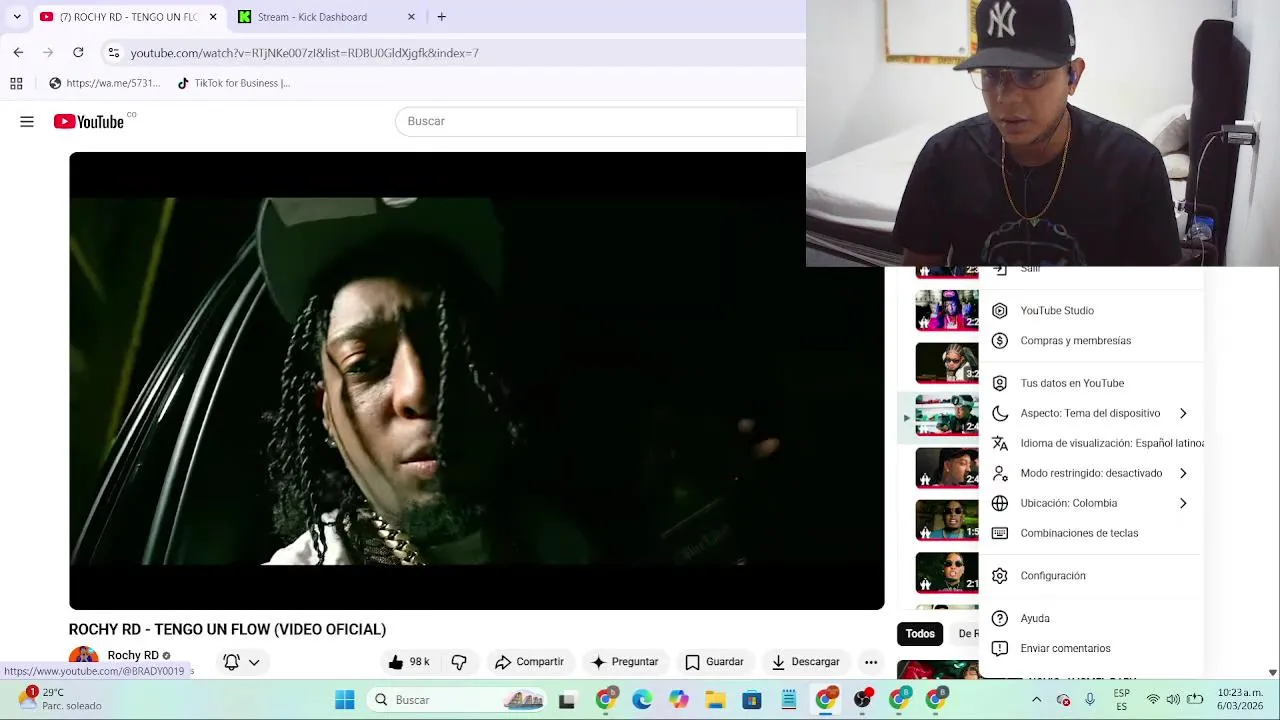1280x720 pixels.
Task: Open the ESP ES language switcher
Action: point(1122,699)
